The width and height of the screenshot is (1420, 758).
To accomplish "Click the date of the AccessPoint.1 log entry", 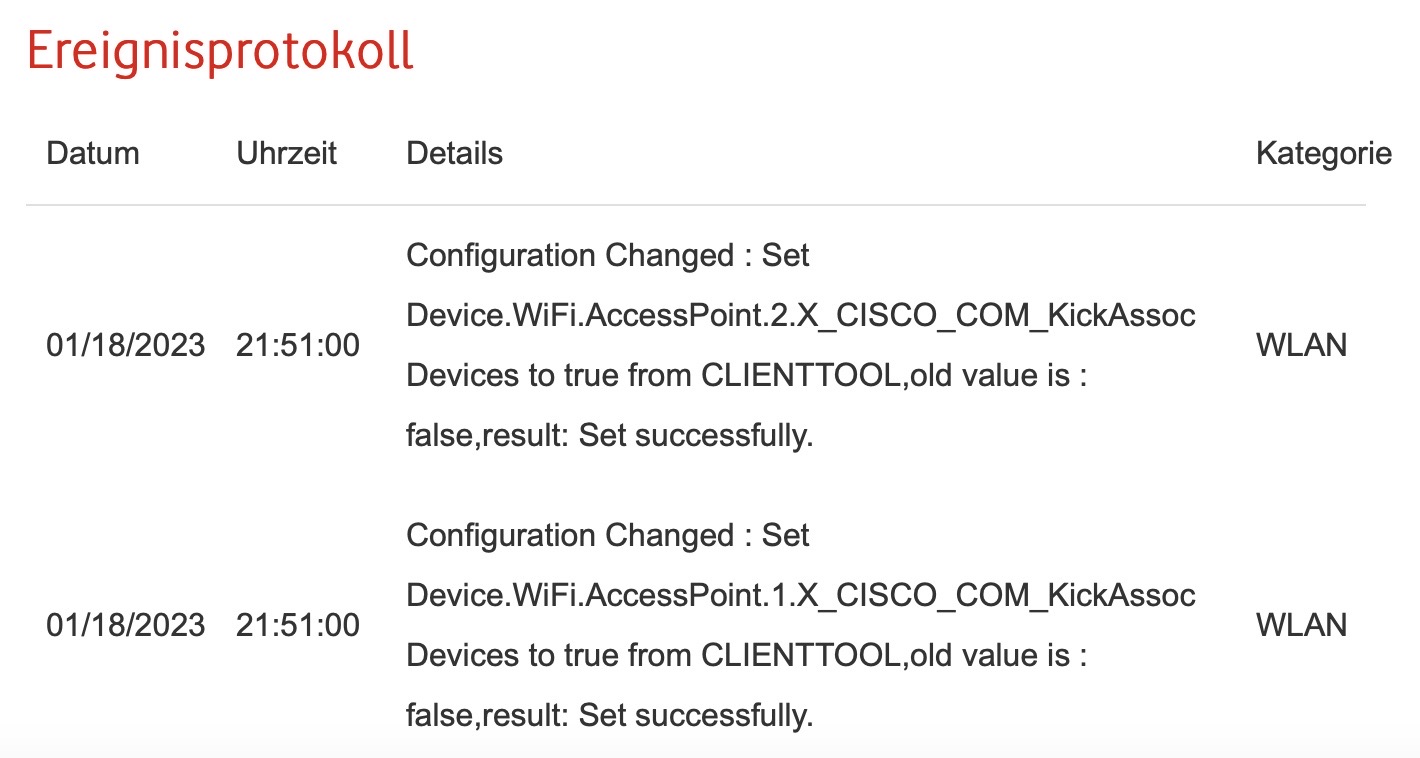I will [126, 626].
